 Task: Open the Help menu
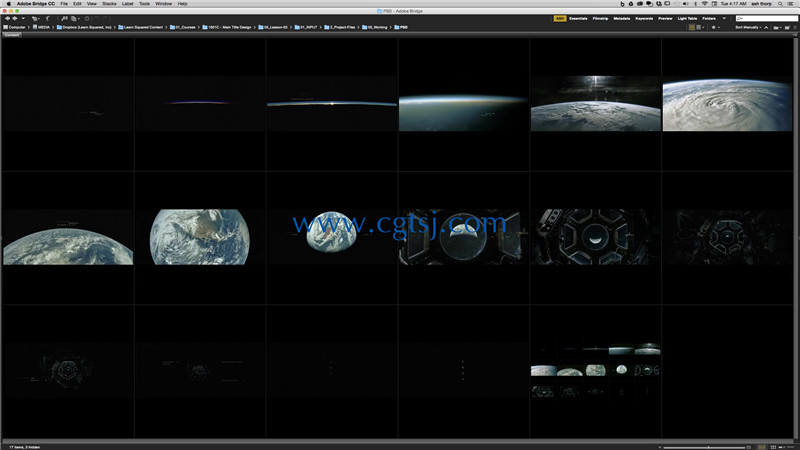pyautogui.click(x=183, y=4)
